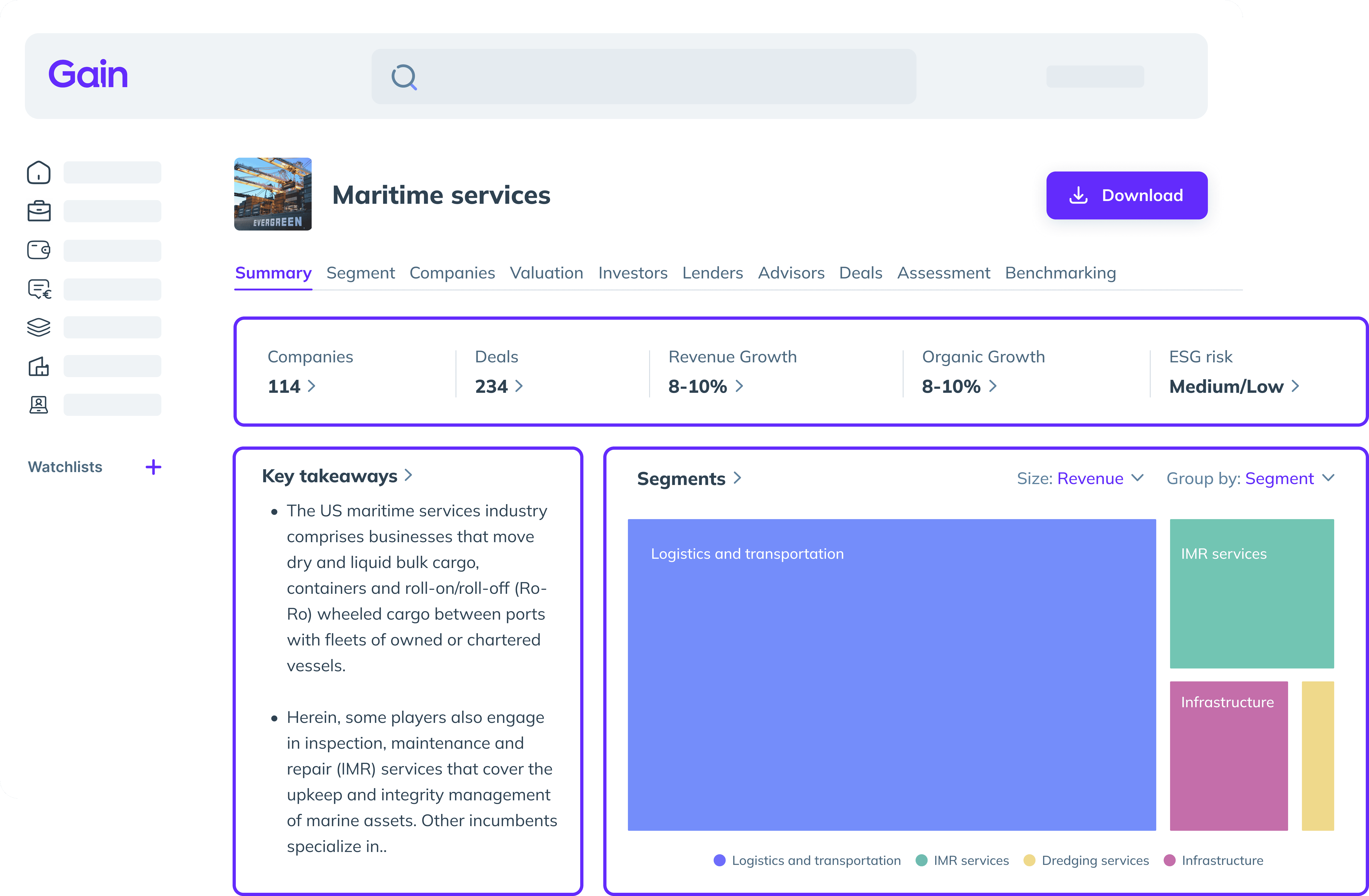Click the stacked layers icon in sidebar
The height and width of the screenshot is (896, 1369).
[38, 327]
